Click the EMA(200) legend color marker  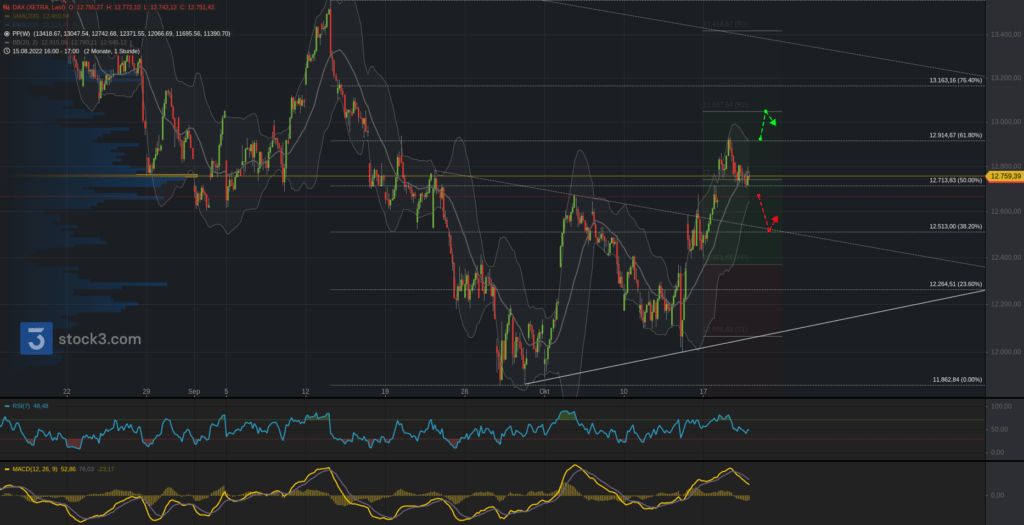(6, 24)
